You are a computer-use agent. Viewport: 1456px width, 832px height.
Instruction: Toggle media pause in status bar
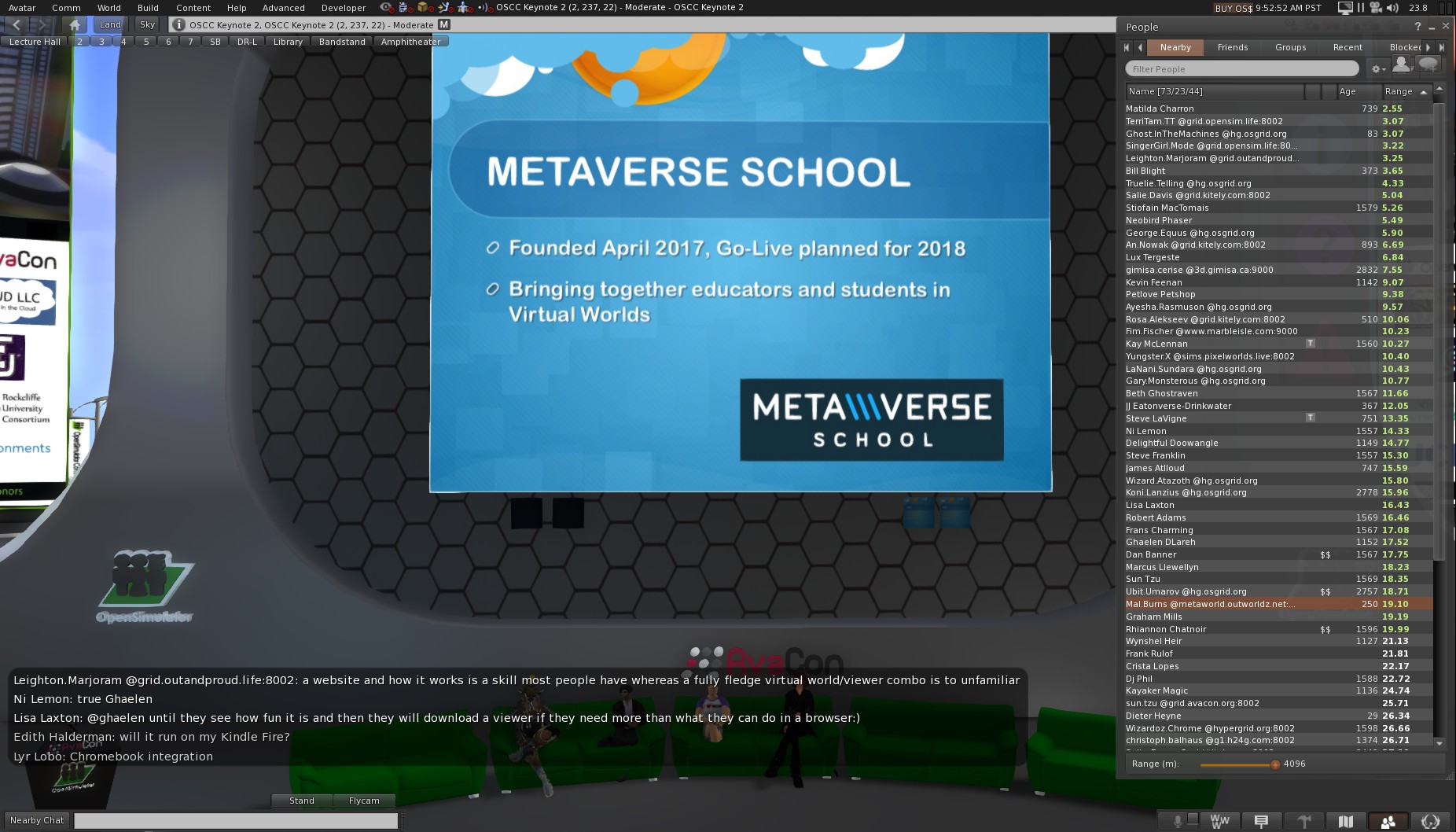[x=1361, y=8]
